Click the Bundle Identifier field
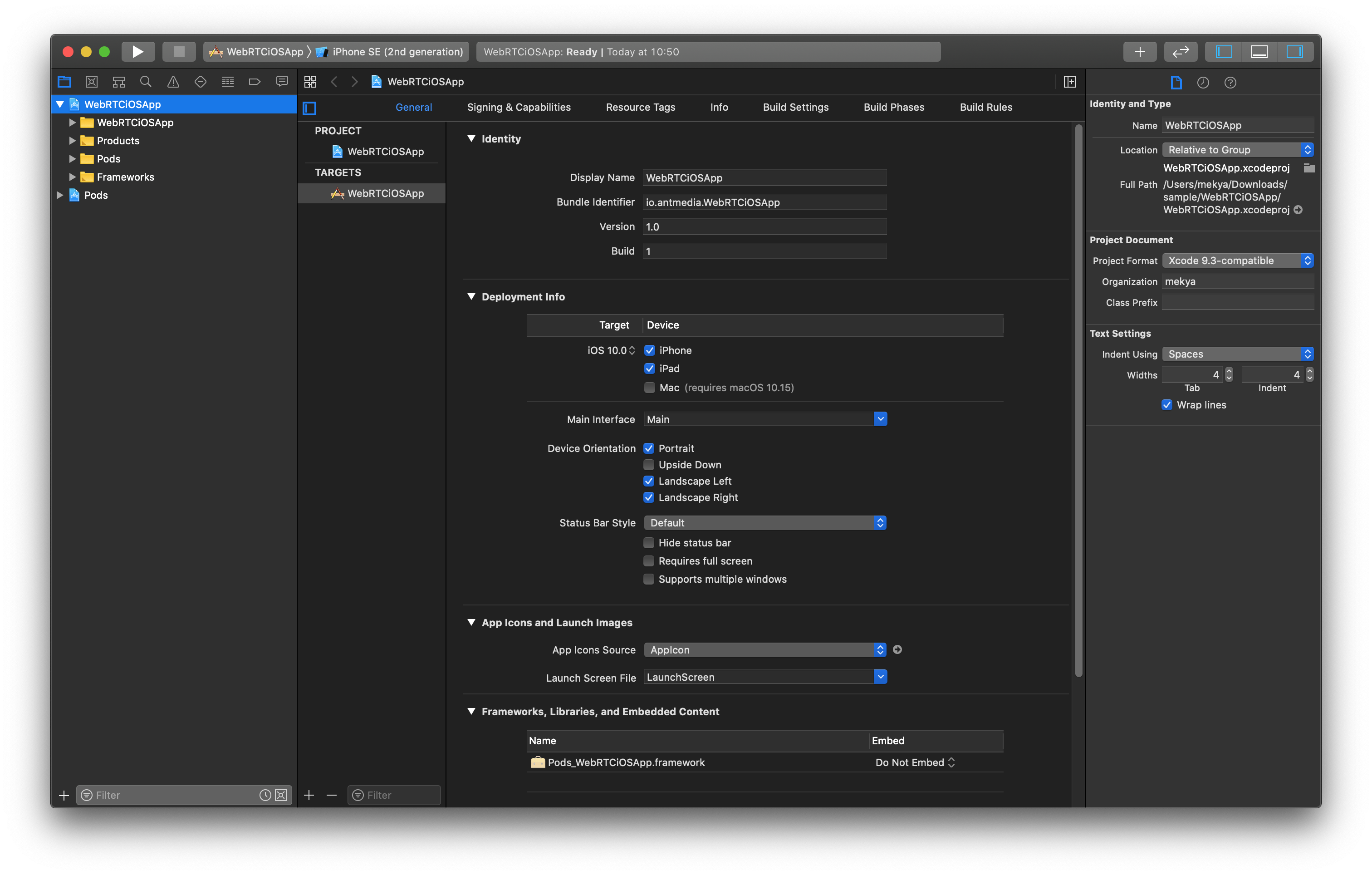This screenshot has height=875, width=1372. pyautogui.click(x=764, y=202)
